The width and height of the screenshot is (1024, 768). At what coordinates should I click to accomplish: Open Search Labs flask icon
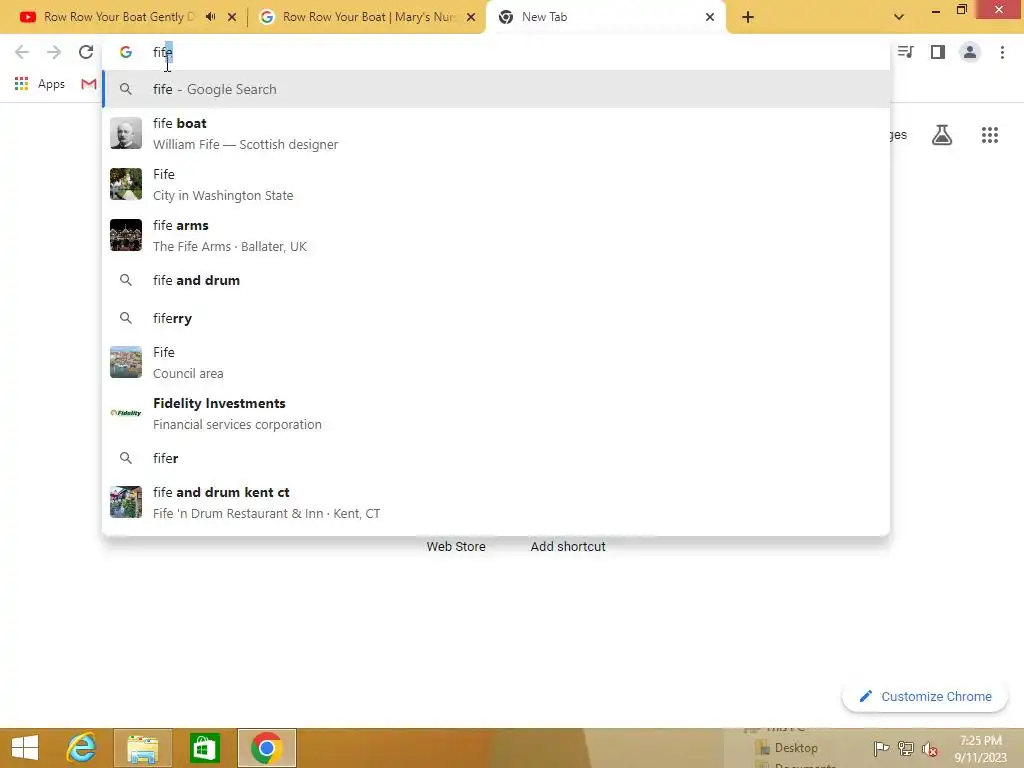pos(942,135)
